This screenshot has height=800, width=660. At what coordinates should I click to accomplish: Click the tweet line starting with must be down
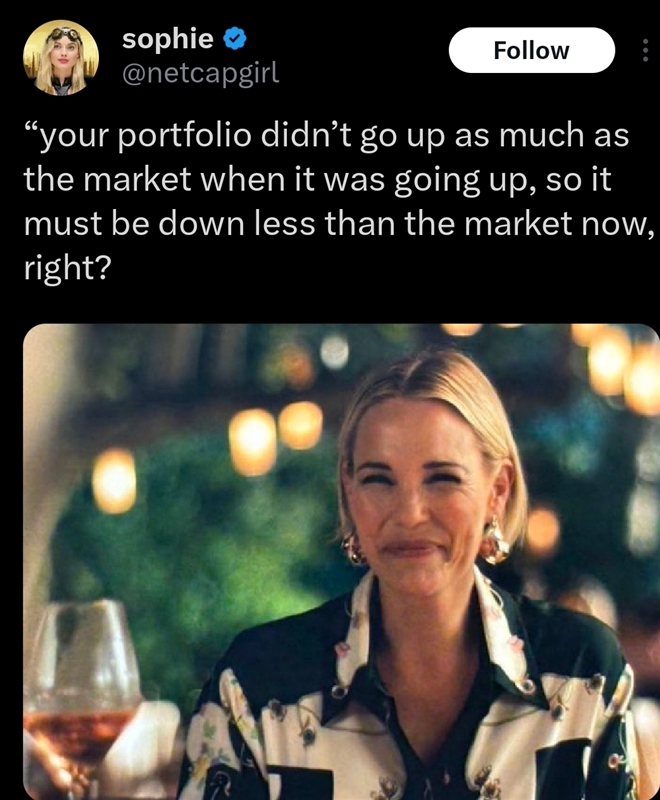point(339,224)
